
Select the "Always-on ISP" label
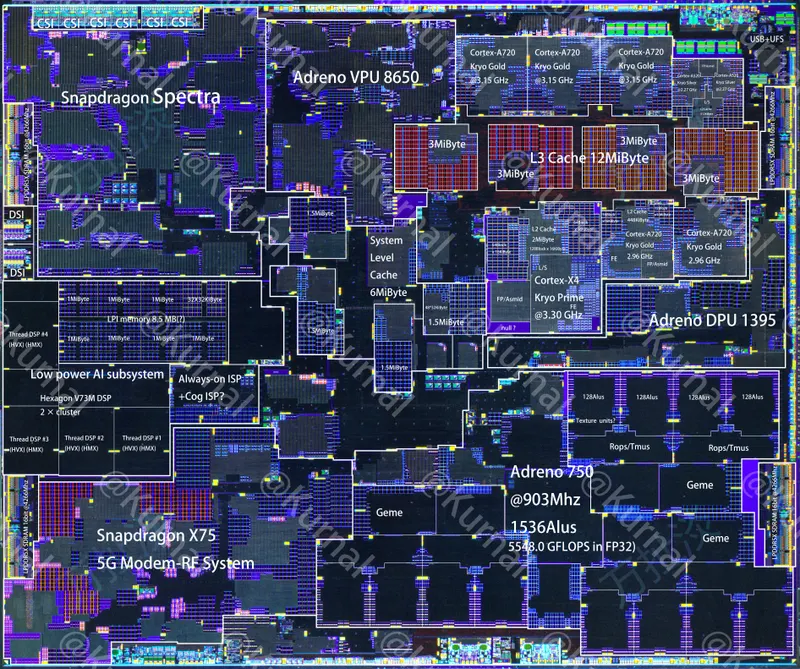pos(209,379)
